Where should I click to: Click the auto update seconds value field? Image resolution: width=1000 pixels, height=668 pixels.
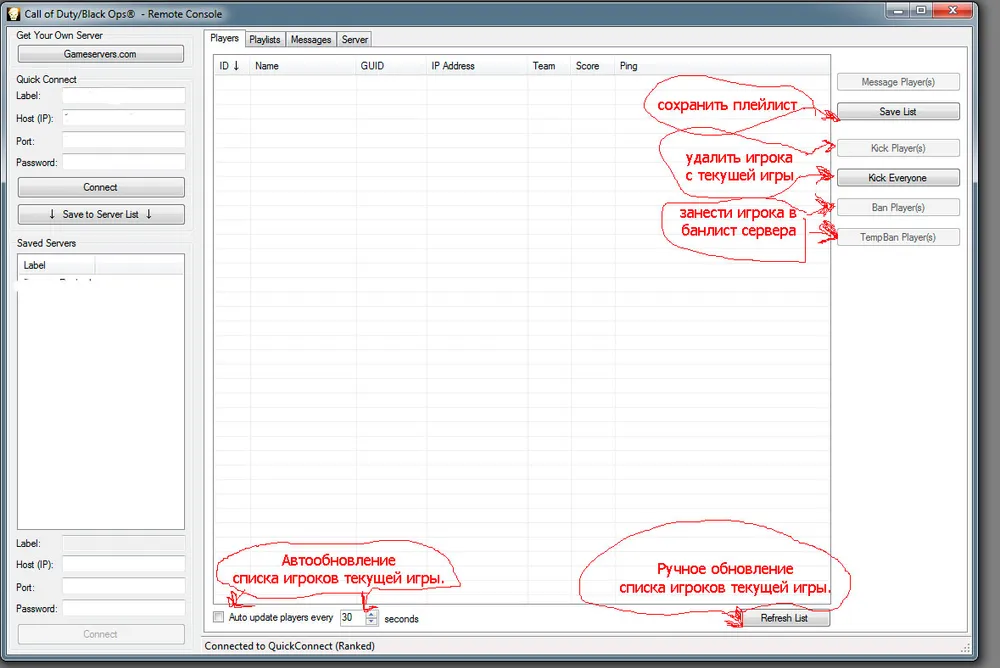click(353, 618)
